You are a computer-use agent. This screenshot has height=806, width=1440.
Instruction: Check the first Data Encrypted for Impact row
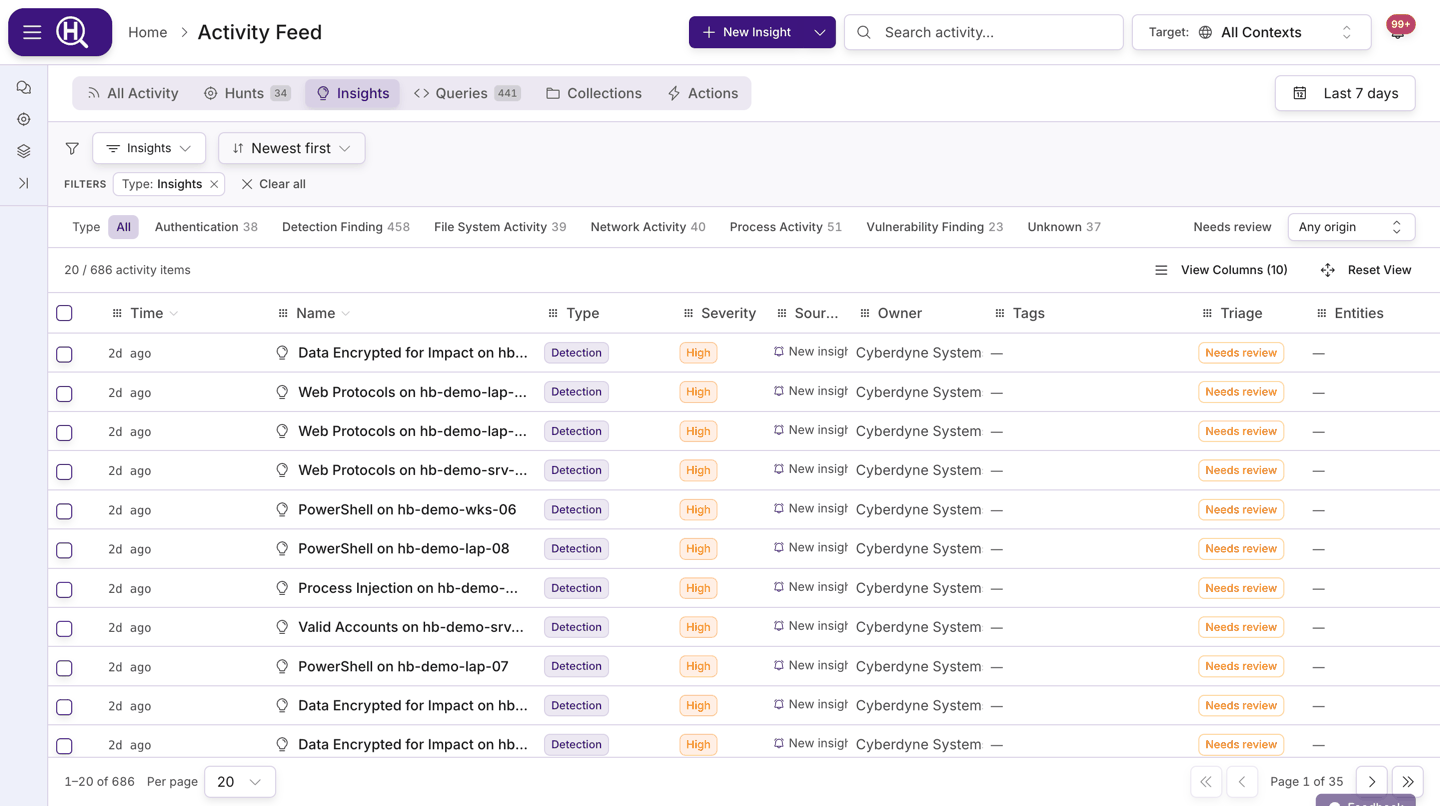point(64,354)
